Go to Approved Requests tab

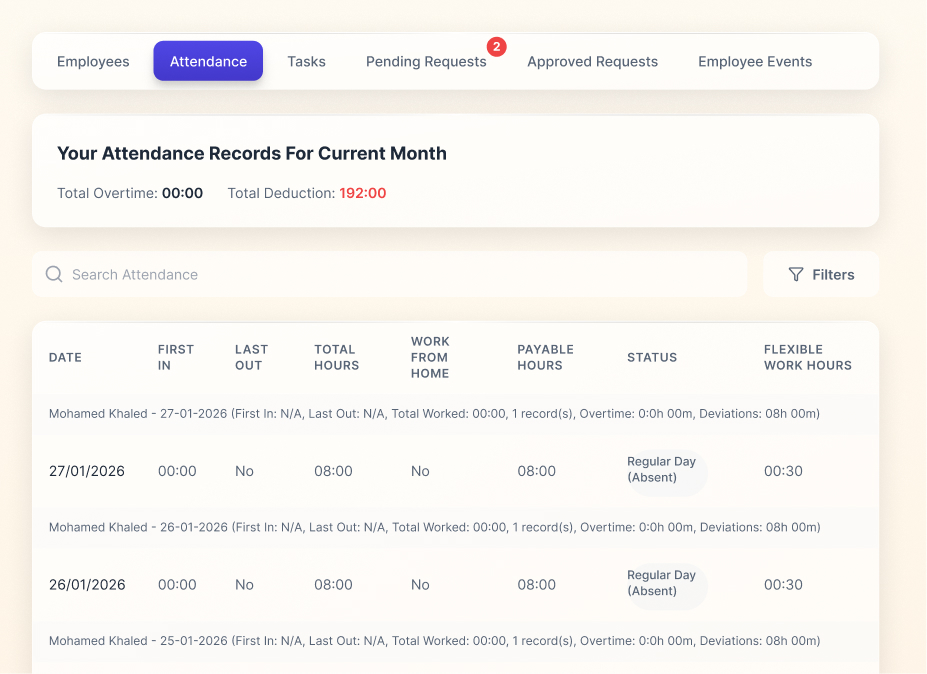click(592, 61)
